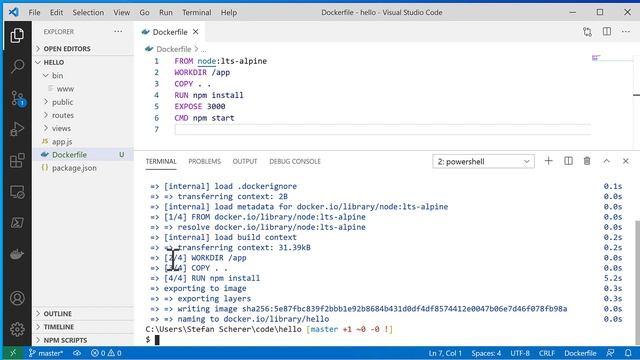Kill terminal with trash icon
This screenshot has width=640, height=360.
(x=587, y=161)
